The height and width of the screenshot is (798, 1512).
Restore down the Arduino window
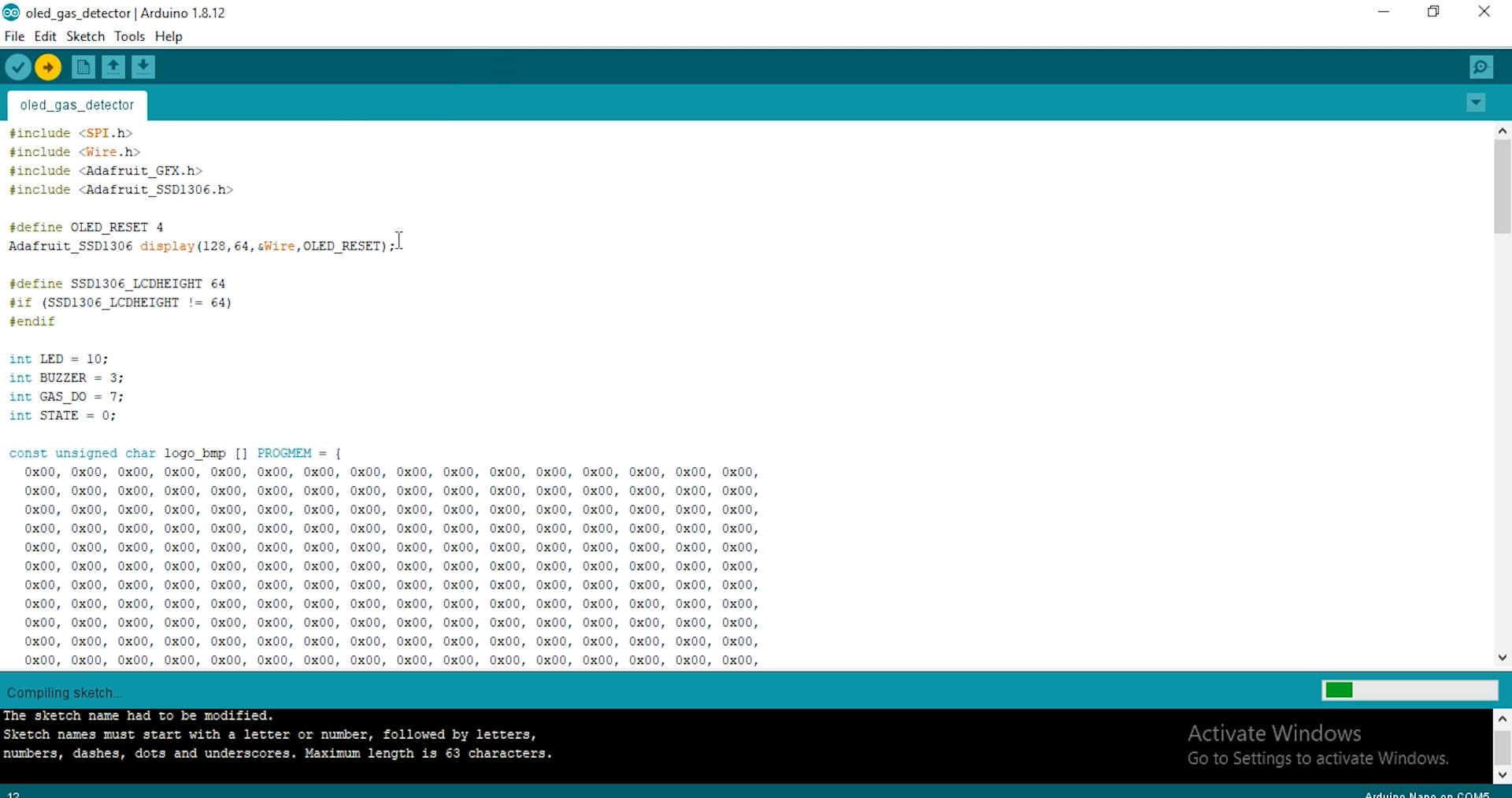tap(1434, 12)
